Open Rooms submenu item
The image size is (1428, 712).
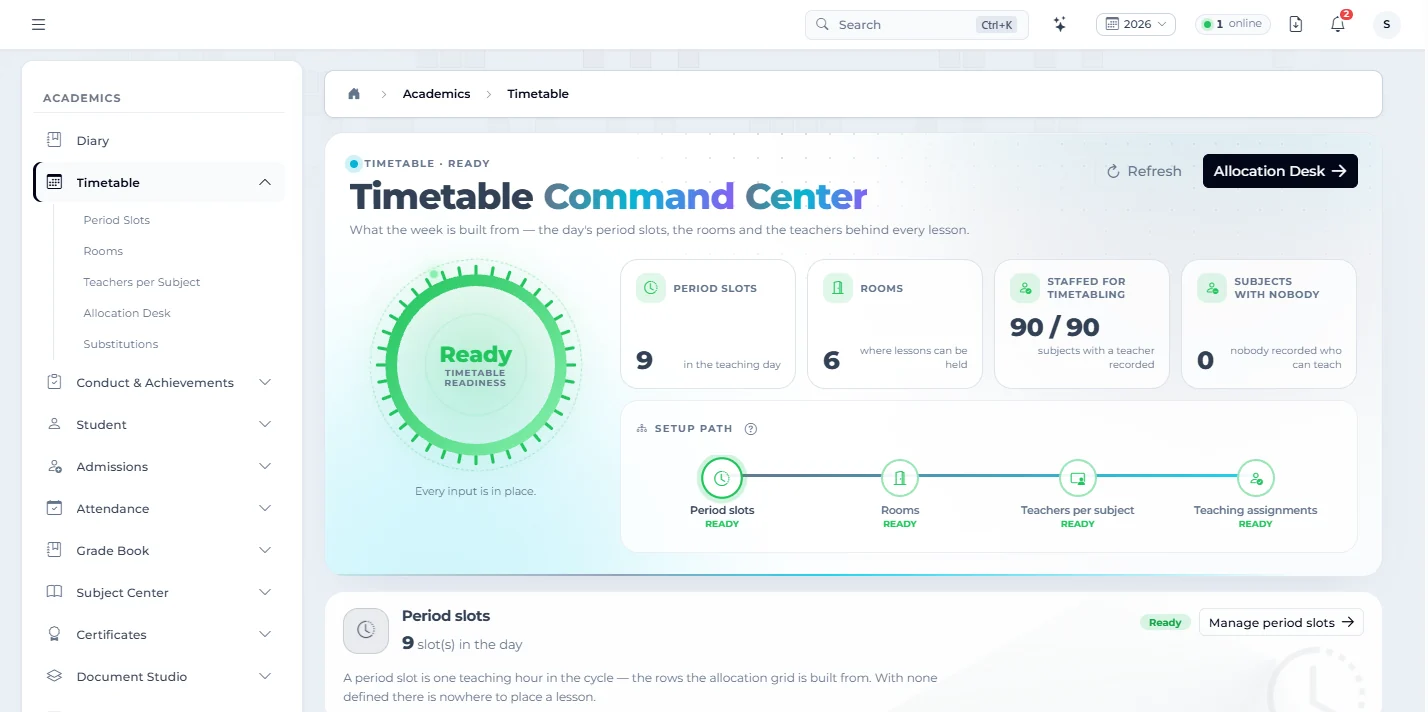pos(103,251)
